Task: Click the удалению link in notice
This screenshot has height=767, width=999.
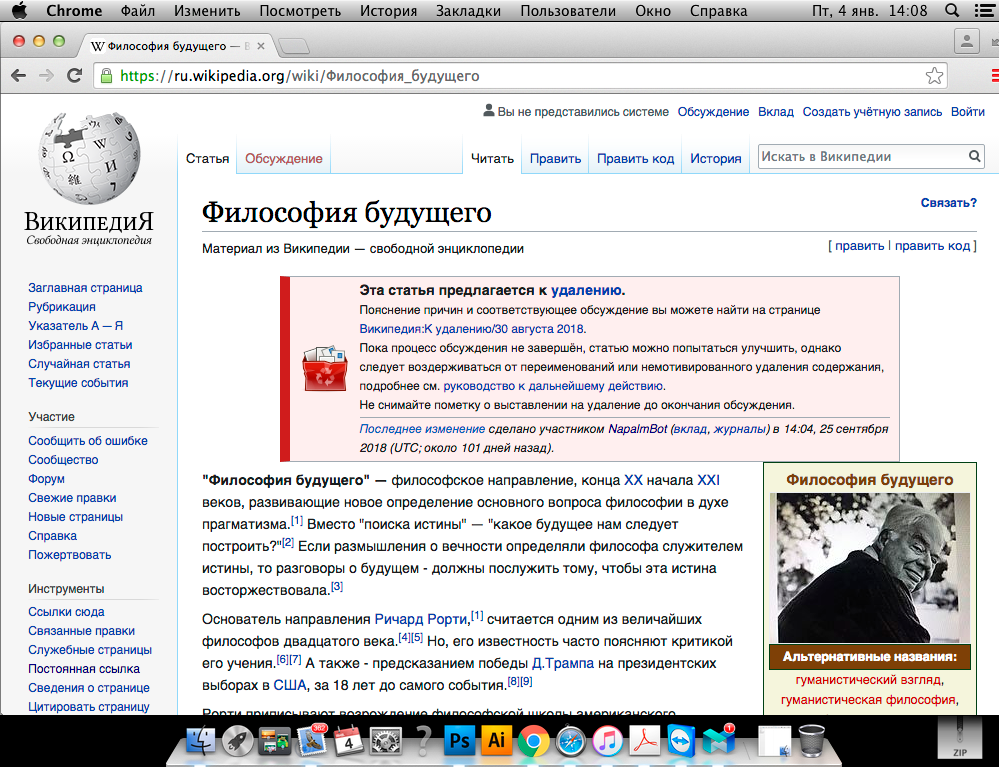Action: coord(586,290)
